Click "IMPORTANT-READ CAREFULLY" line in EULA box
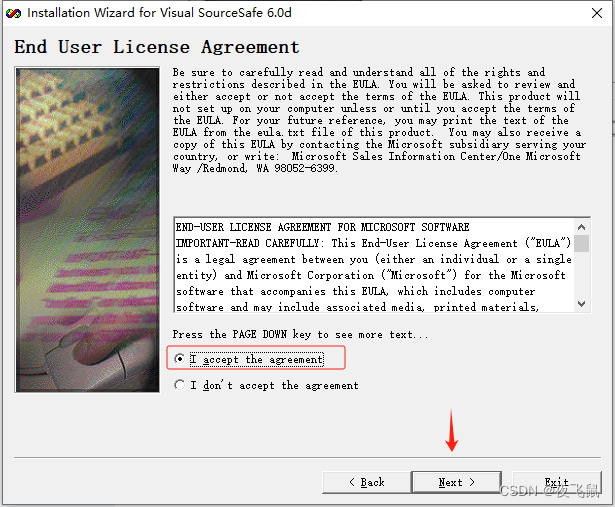This screenshot has height=507, width=615. 373,243
